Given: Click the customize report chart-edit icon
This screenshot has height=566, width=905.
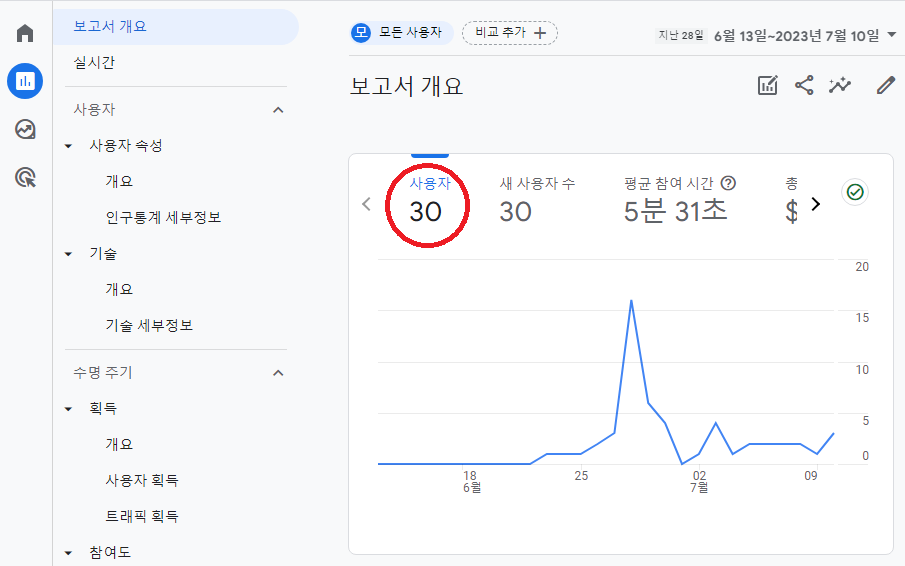Looking at the screenshot, I should pyautogui.click(x=768, y=85).
